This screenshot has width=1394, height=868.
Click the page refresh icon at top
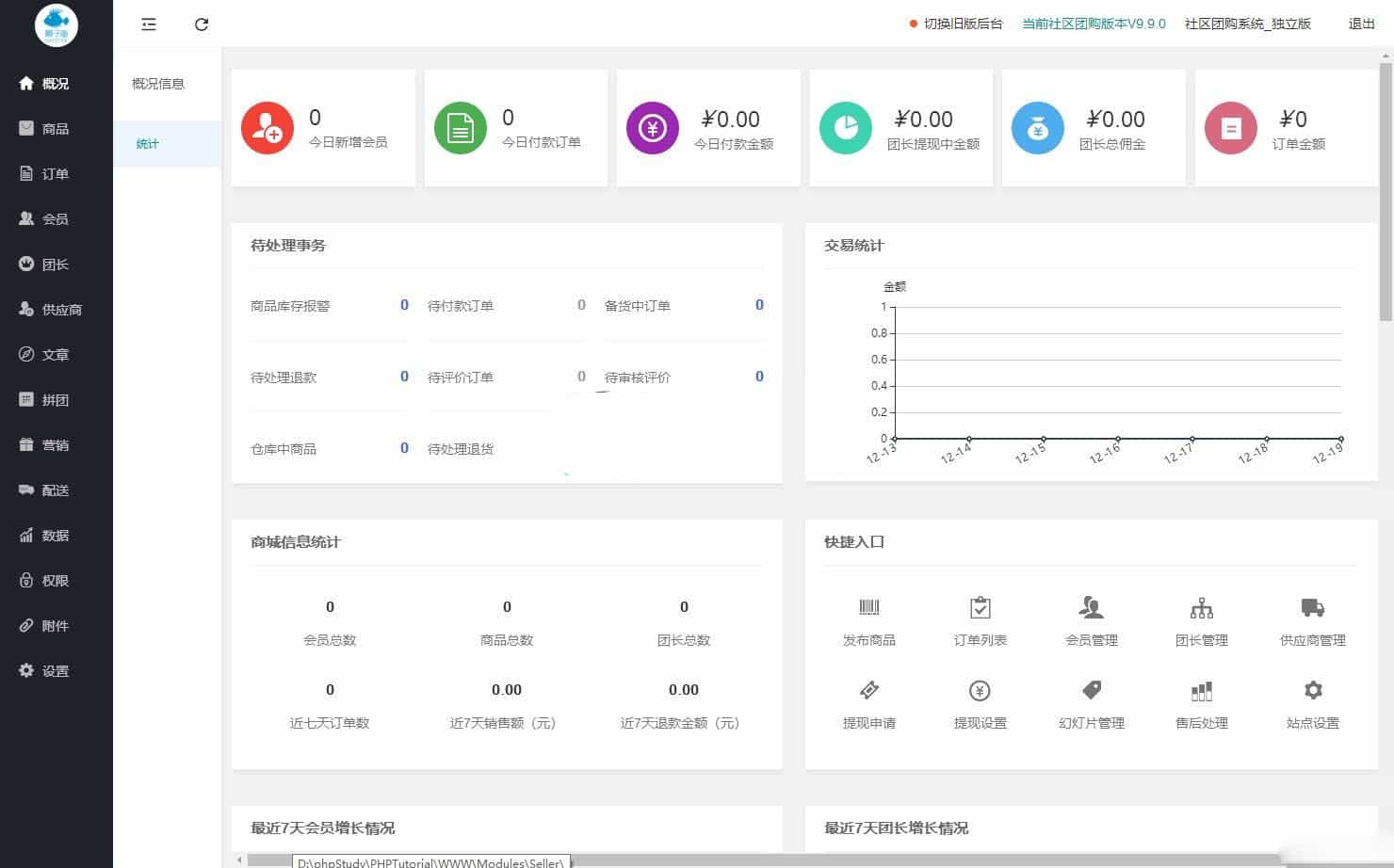[202, 24]
